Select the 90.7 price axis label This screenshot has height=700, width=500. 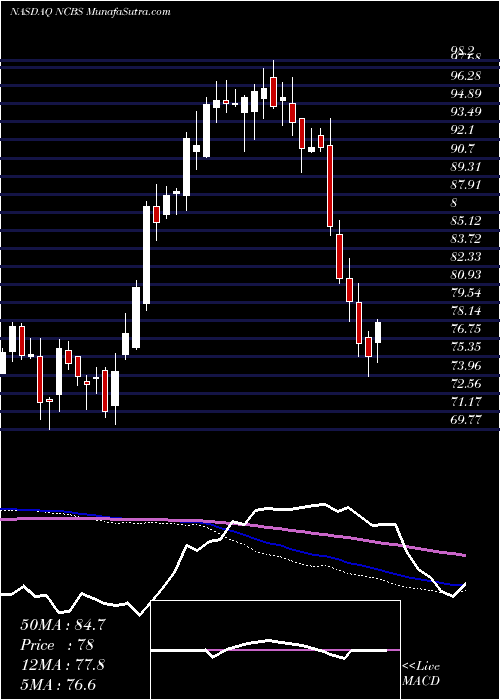[x=462, y=148]
